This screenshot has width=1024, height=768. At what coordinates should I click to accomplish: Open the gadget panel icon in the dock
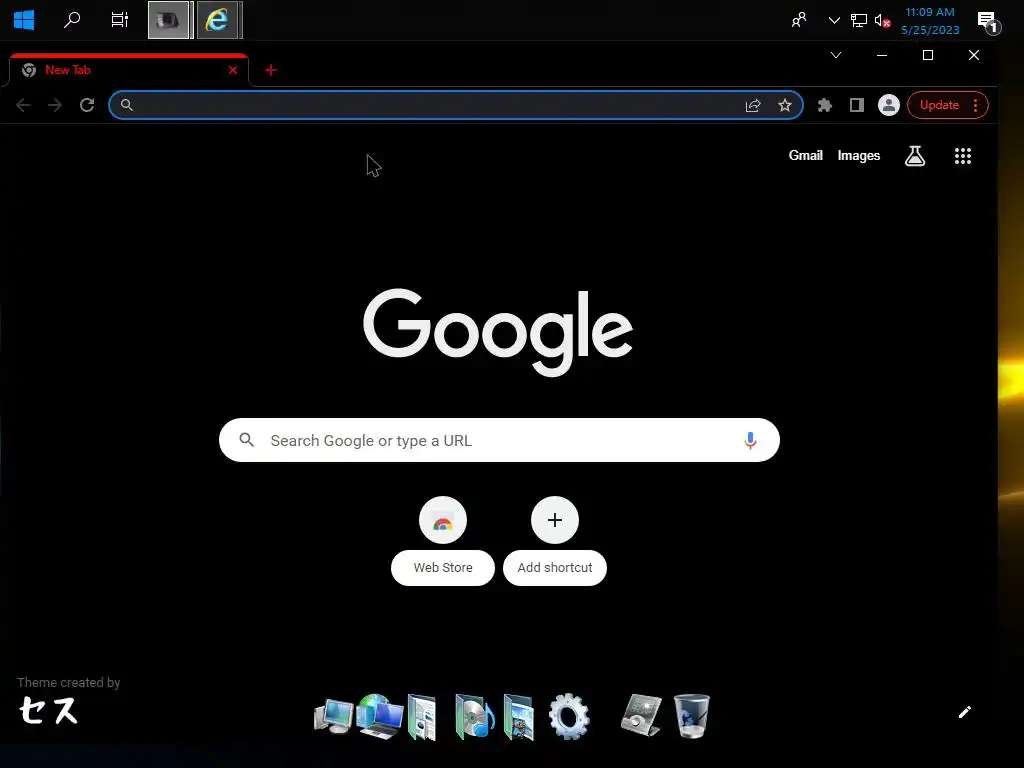coord(641,715)
